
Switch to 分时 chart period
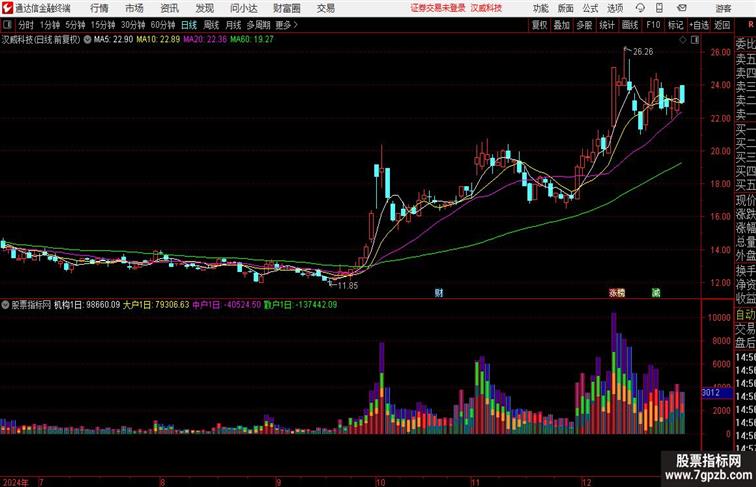point(26,25)
